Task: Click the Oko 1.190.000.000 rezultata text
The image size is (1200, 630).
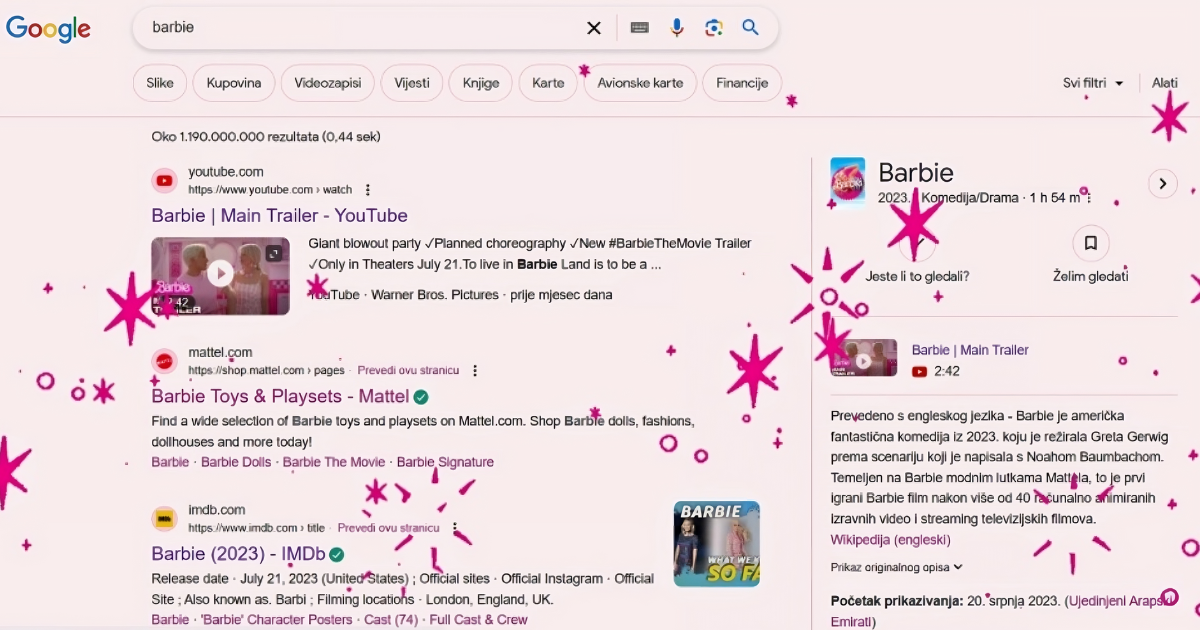Action: click(x=266, y=136)
